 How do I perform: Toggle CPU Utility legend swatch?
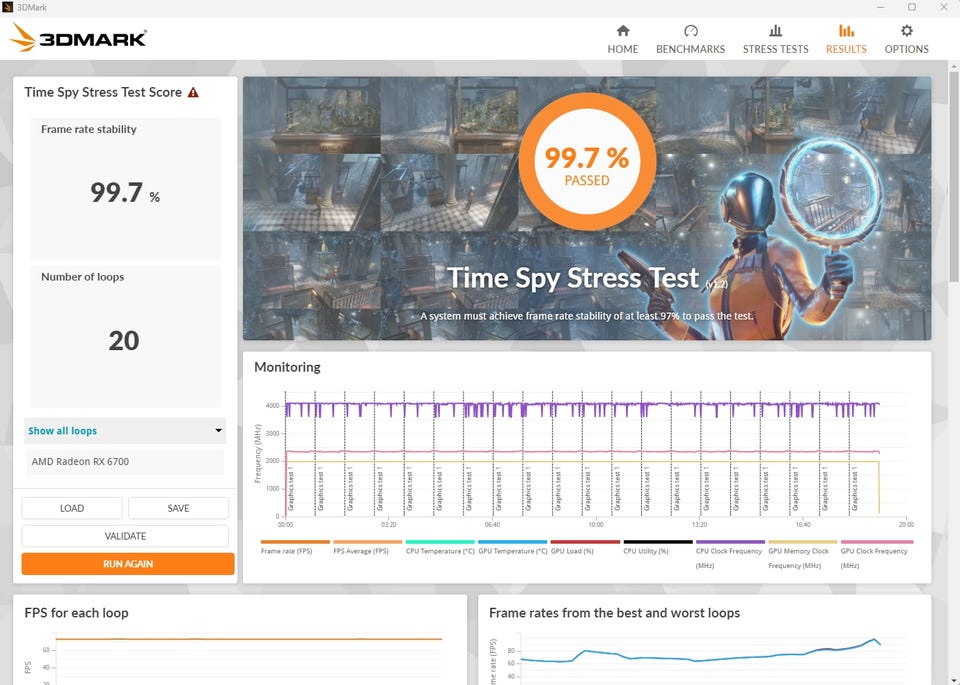[658, 542]
